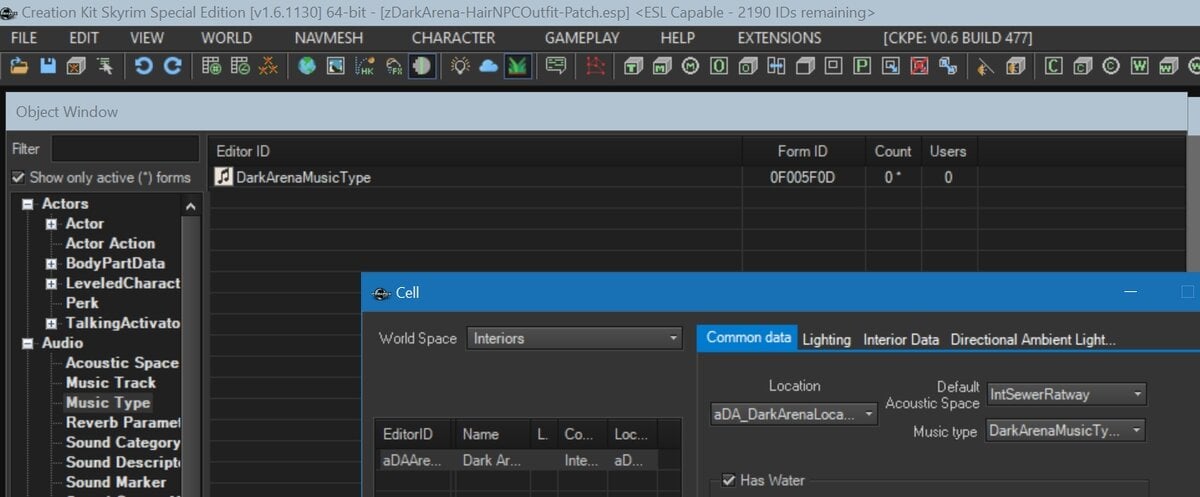Click the cube icon labeled T
This screenshot has width=1200, height=497.
(633, 66)
